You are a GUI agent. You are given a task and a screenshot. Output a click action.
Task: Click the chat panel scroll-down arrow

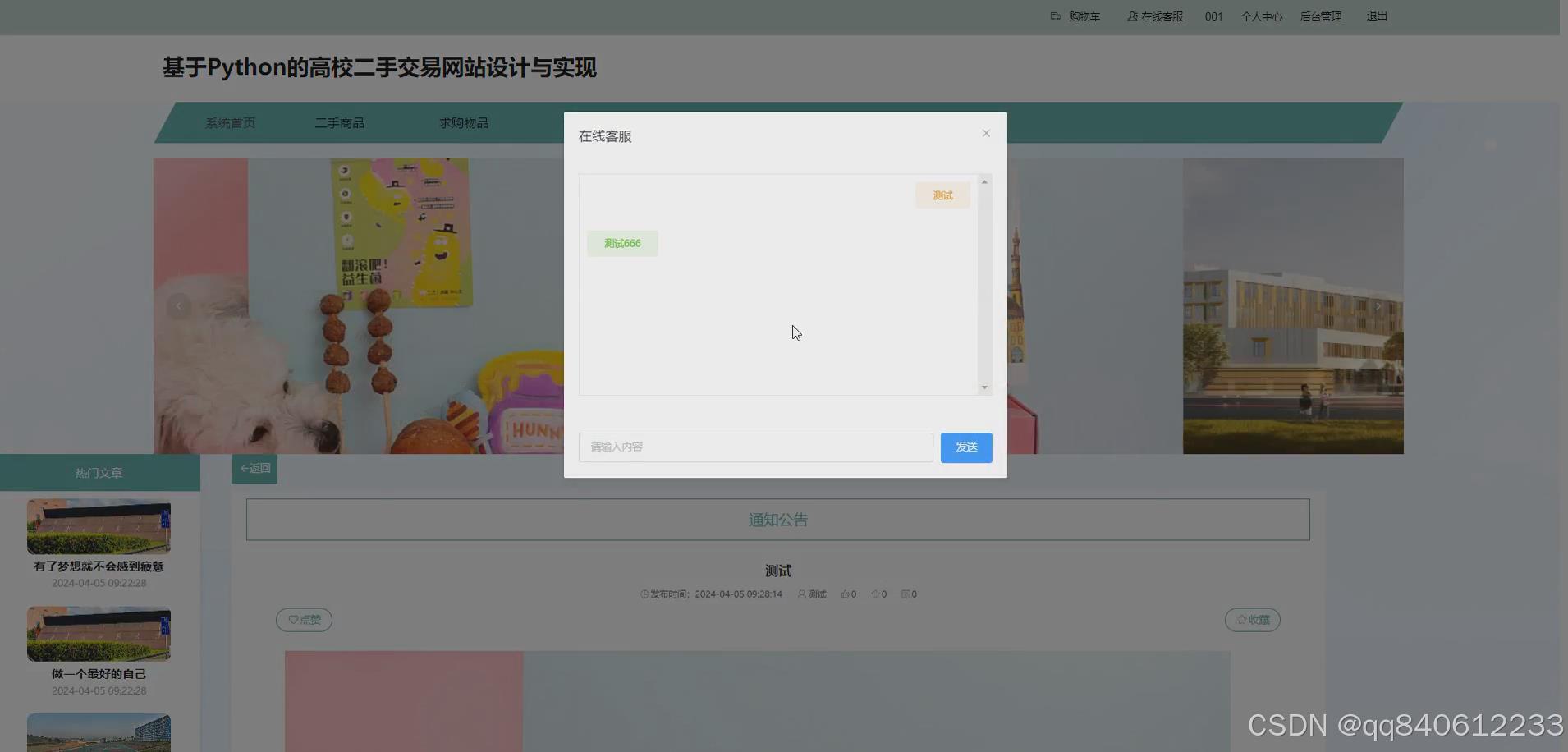pos(984,387)
